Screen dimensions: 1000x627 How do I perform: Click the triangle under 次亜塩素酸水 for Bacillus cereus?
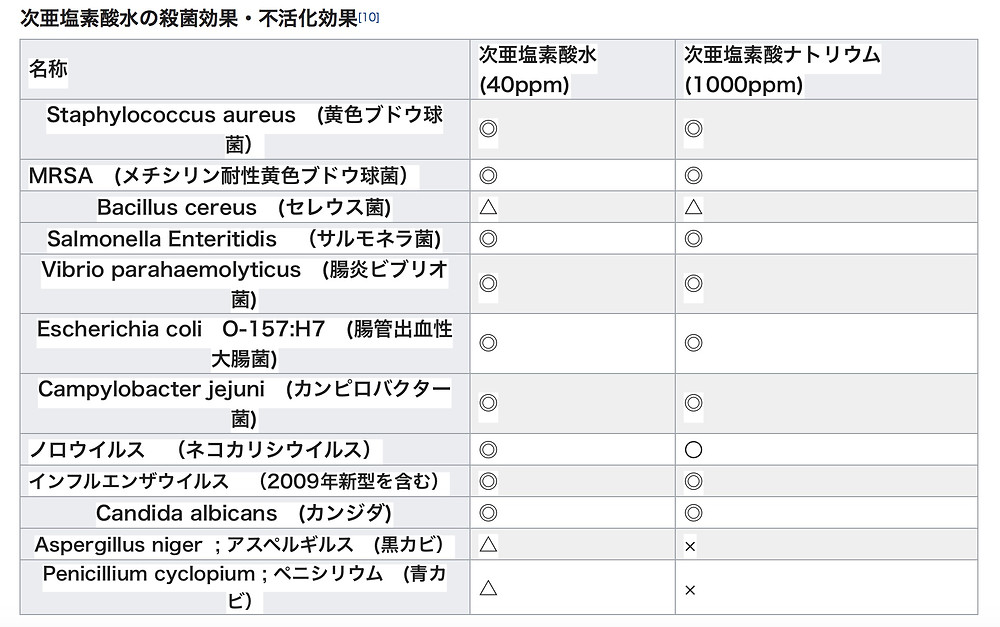[x=488, y=208]
